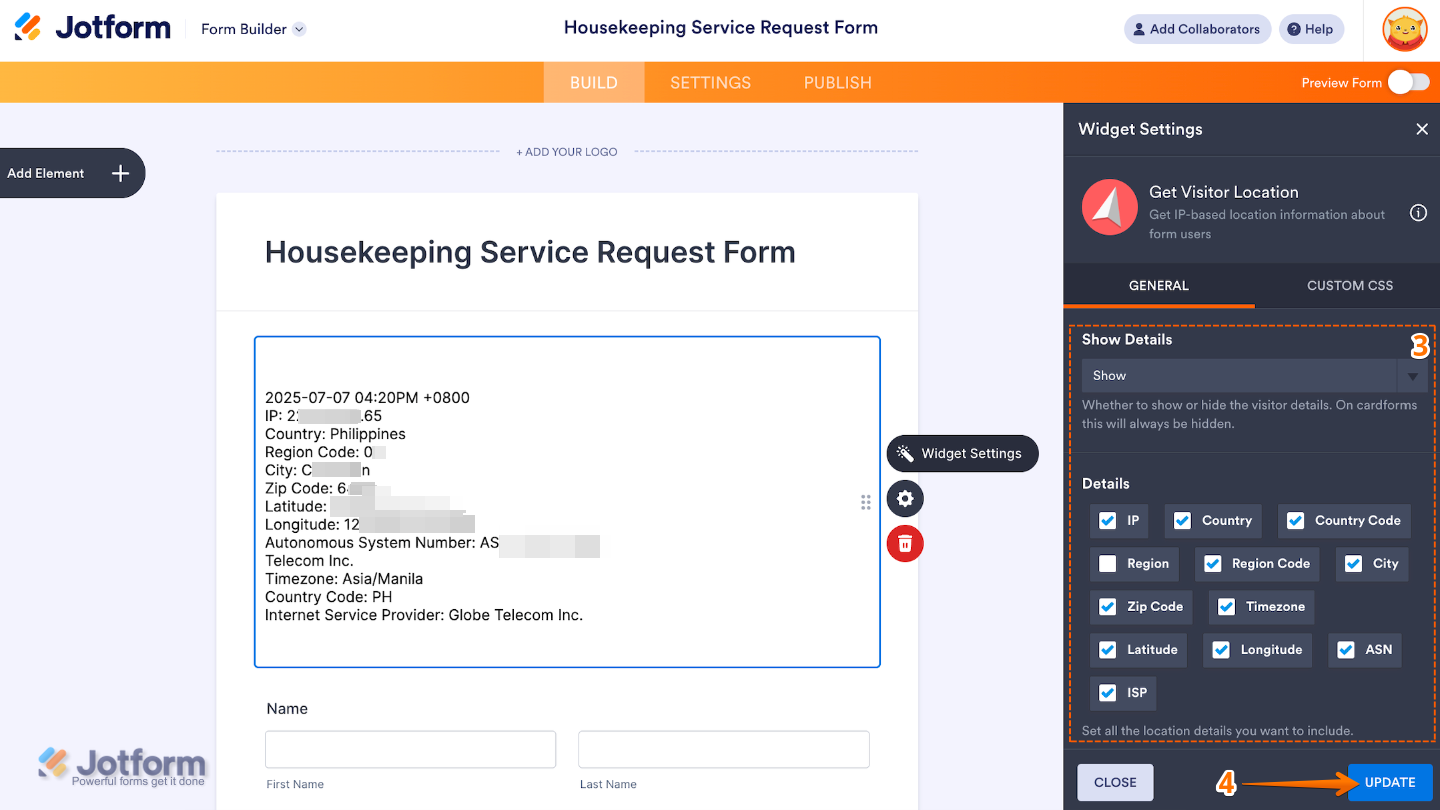1440x810 pixels.
Task: Switch to the Custom CSS tab
Action: coord(1349,286)
